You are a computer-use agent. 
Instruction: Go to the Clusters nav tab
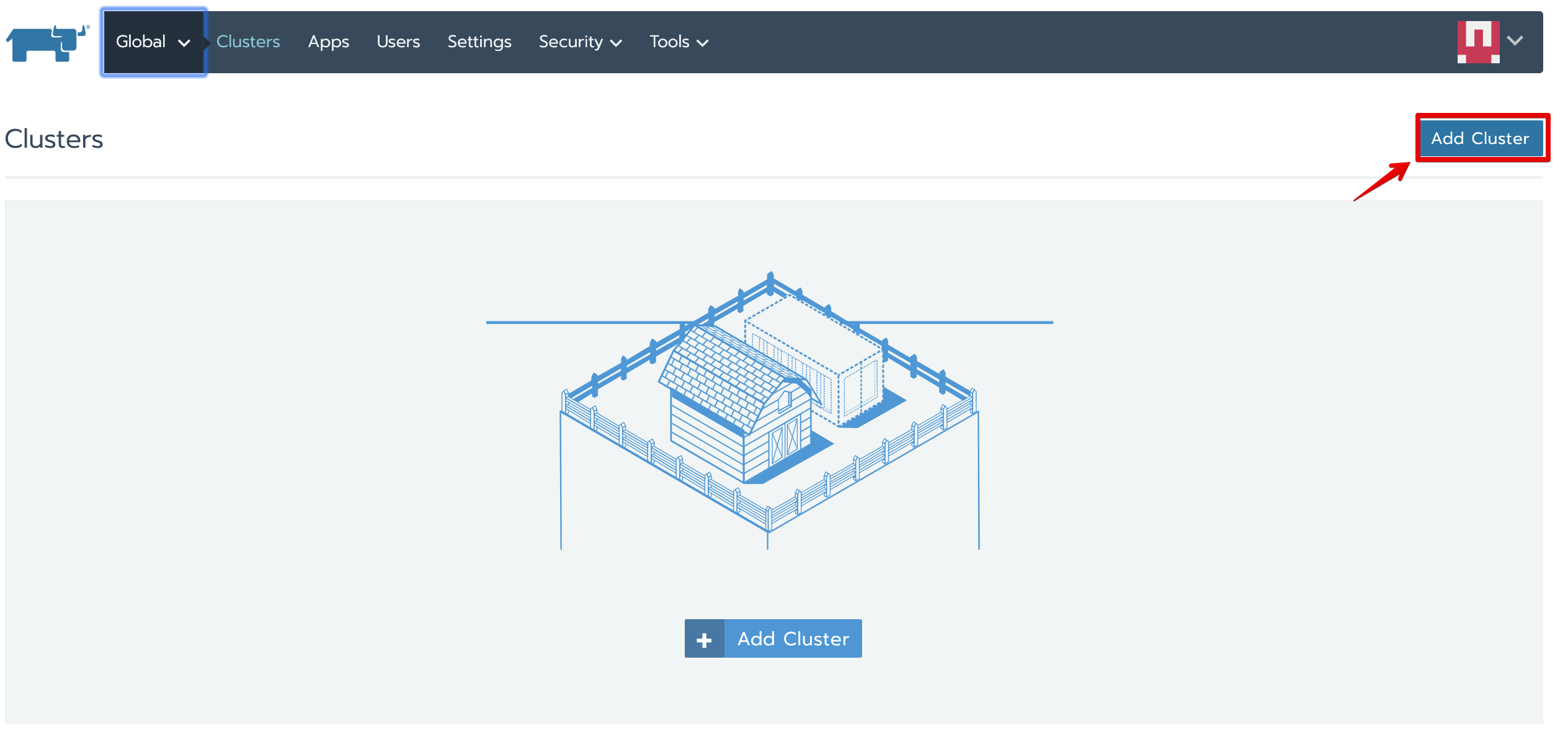[248, 42]
